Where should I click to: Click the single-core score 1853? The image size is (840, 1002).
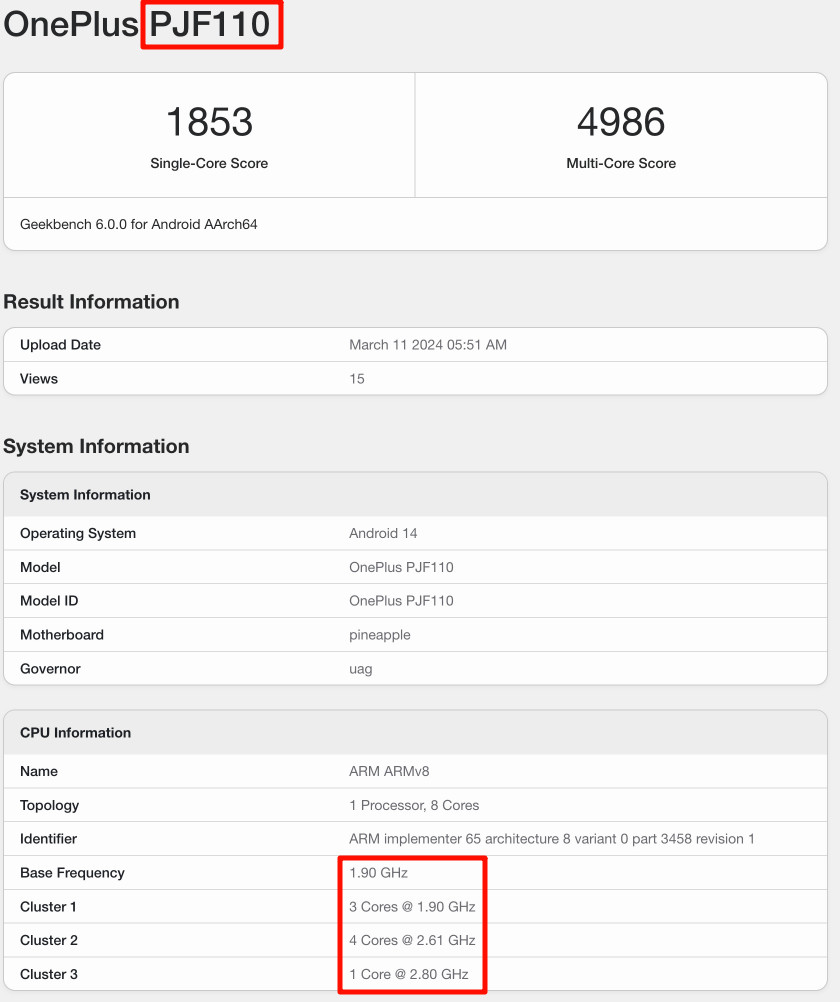pos(209,122)
